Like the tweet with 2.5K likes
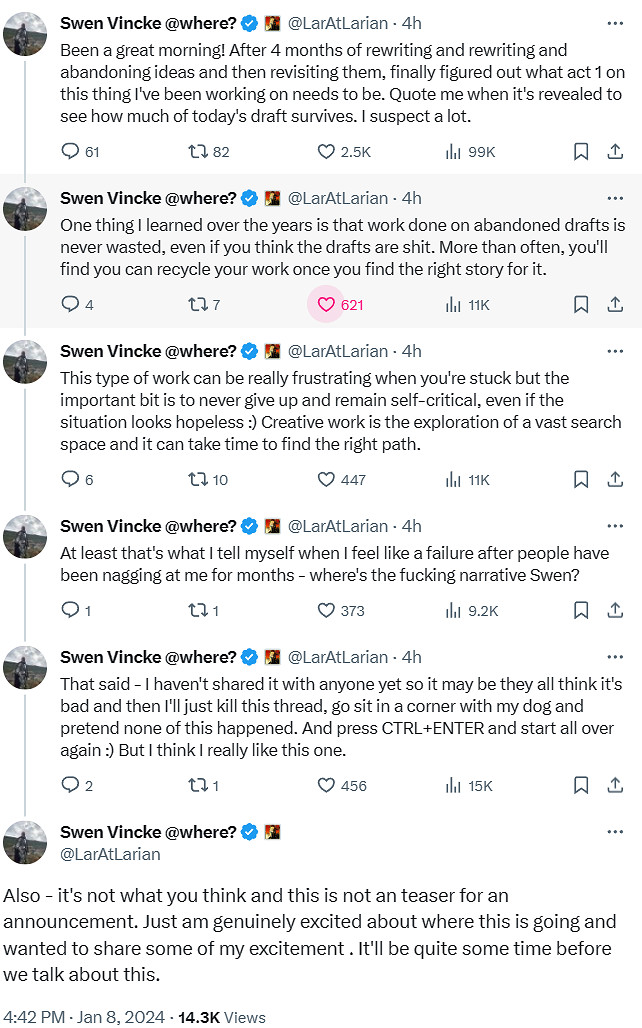Viewport: 642px width, 1028px height. [326, 152]
